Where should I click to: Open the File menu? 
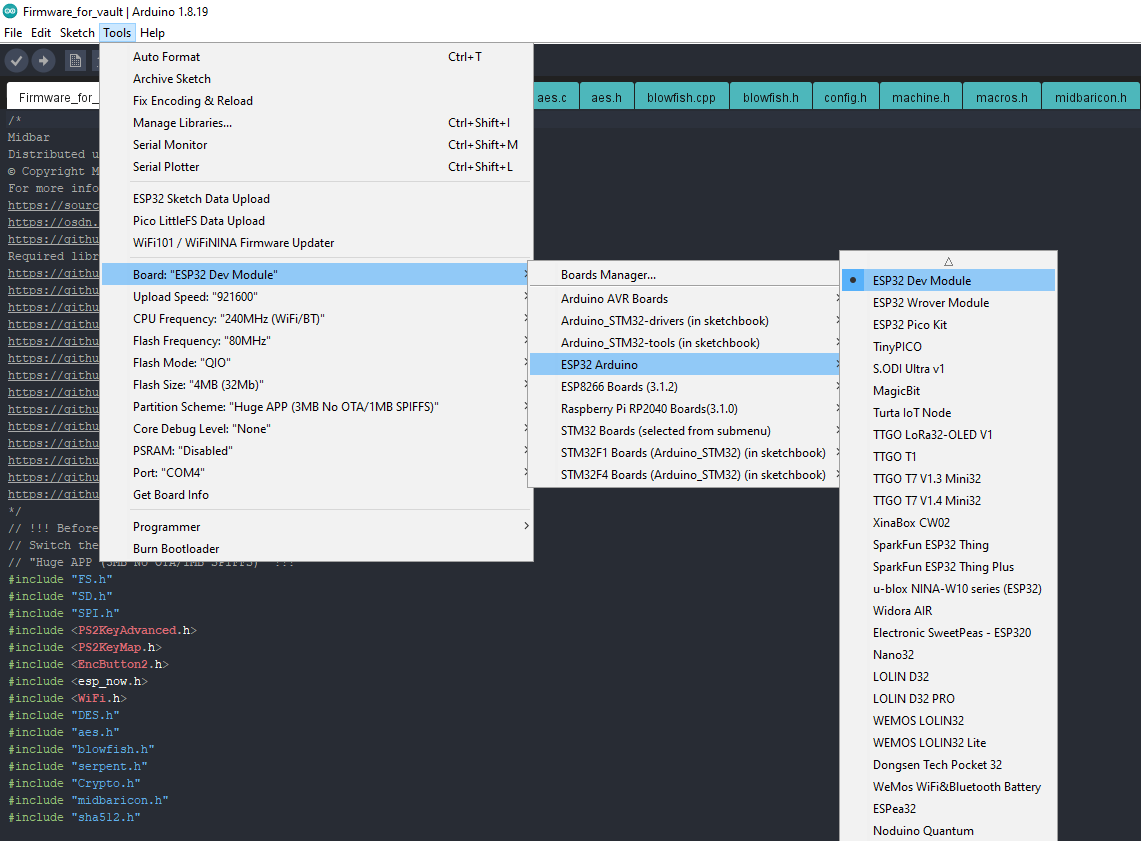13,33
